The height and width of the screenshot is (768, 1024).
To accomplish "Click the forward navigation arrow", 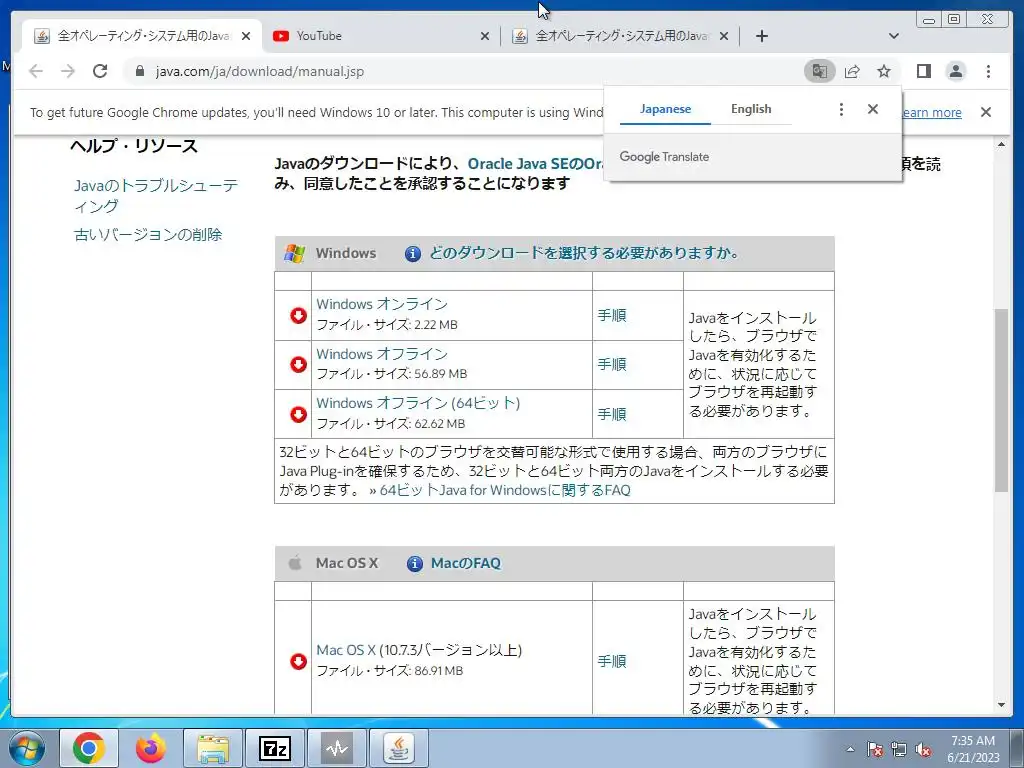I will coord(68,71).
